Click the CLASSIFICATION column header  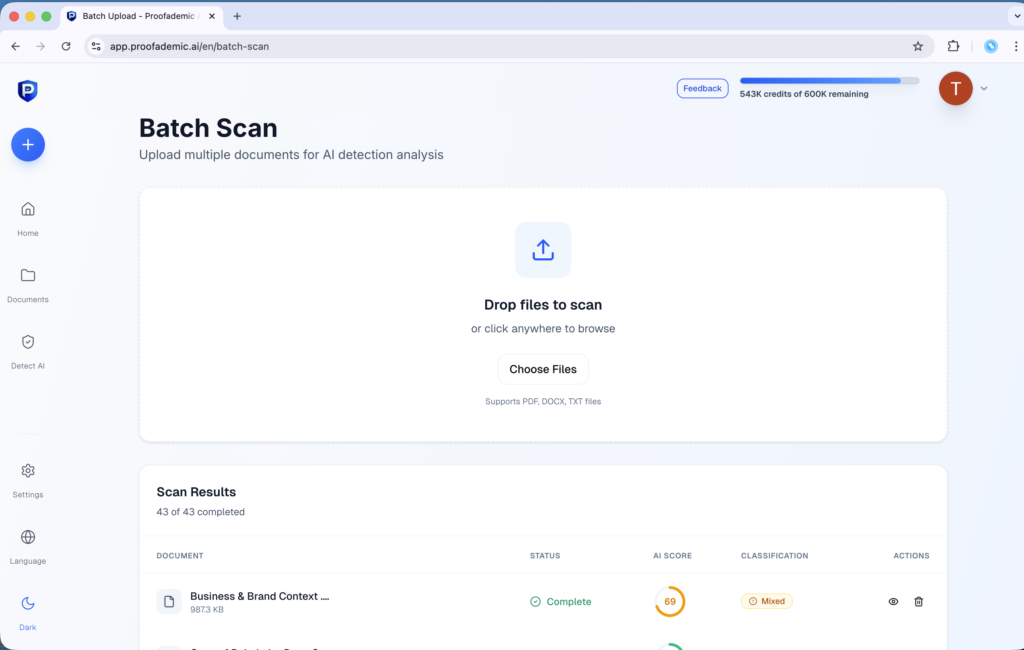click(774, 555)
